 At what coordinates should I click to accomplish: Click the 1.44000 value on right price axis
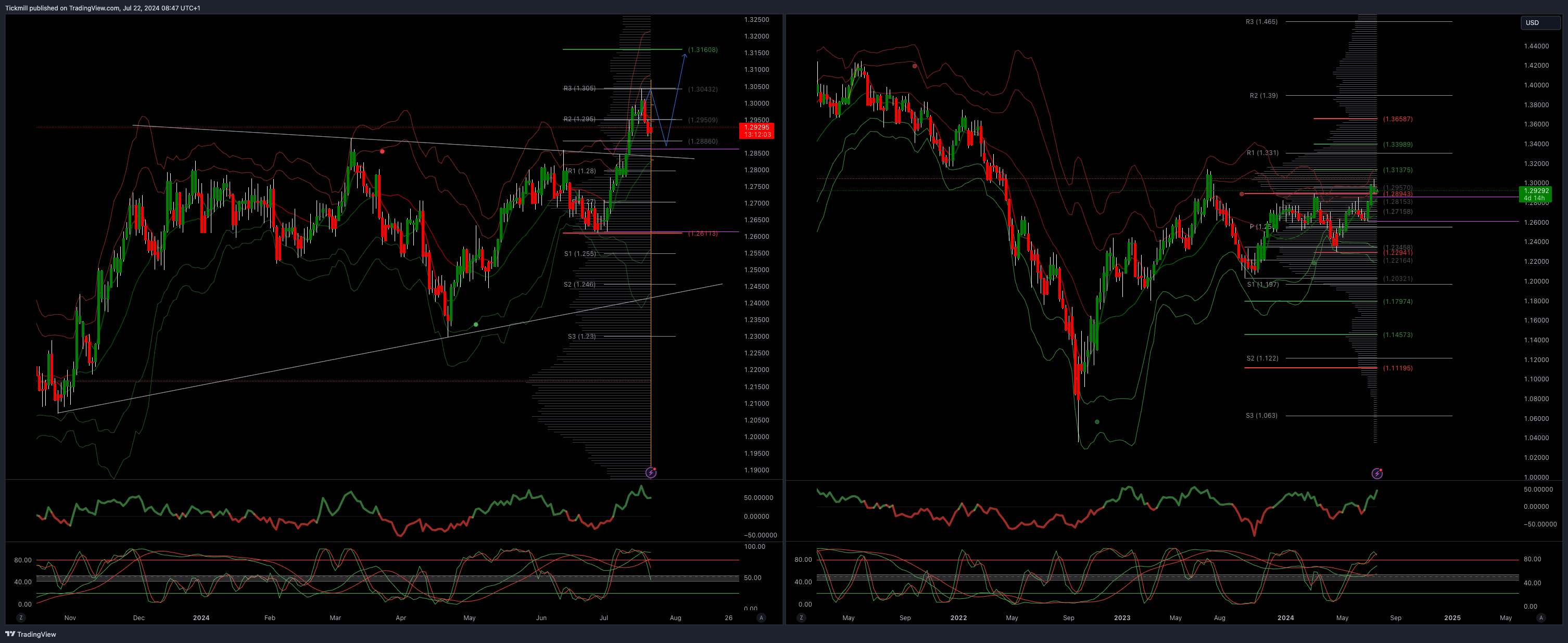tap(1536, 46)
